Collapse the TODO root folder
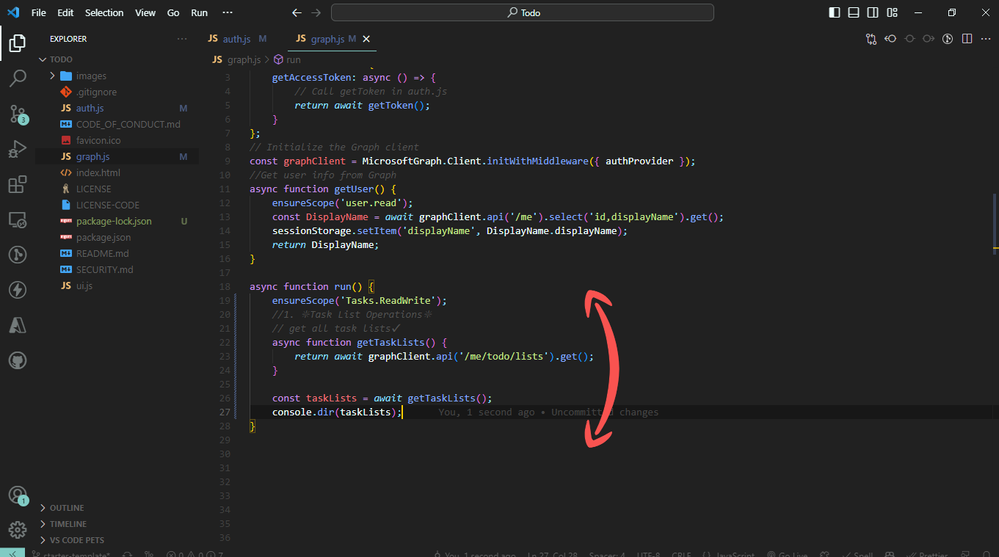The image size is (999, 557). (43, 59)
